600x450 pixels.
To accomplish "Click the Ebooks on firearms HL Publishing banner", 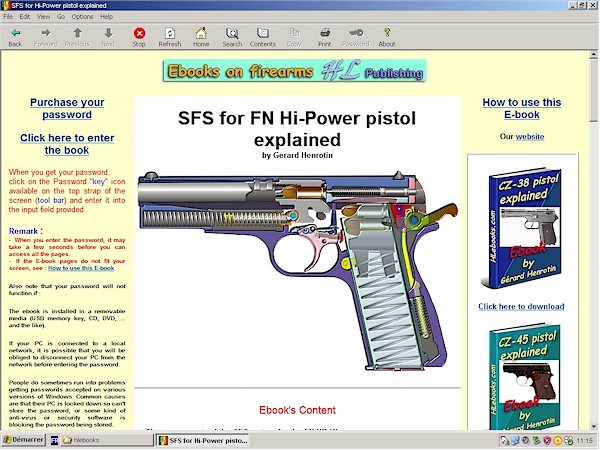I will pos(294,71).
